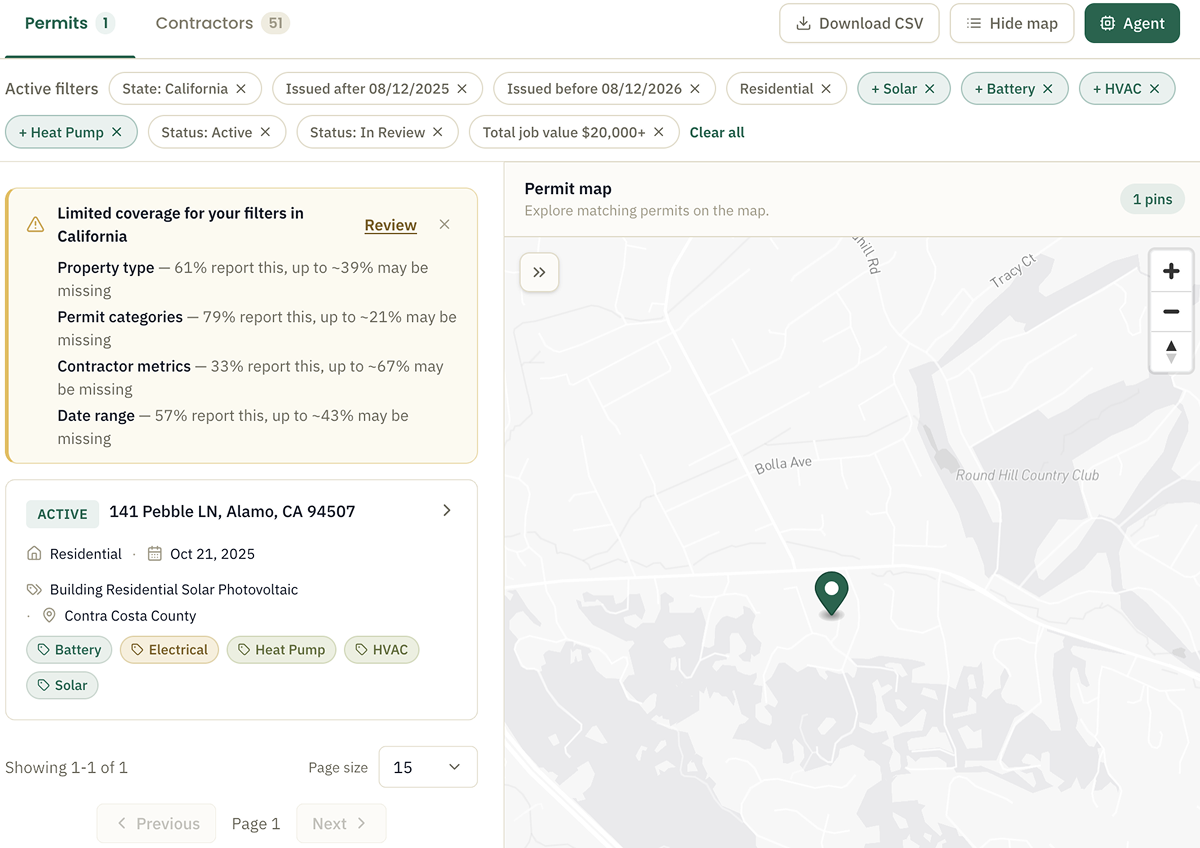Dismiss the limited coverage warning
The width and height of the screenshot is (1200, 848).
click(x=445, y=224)
